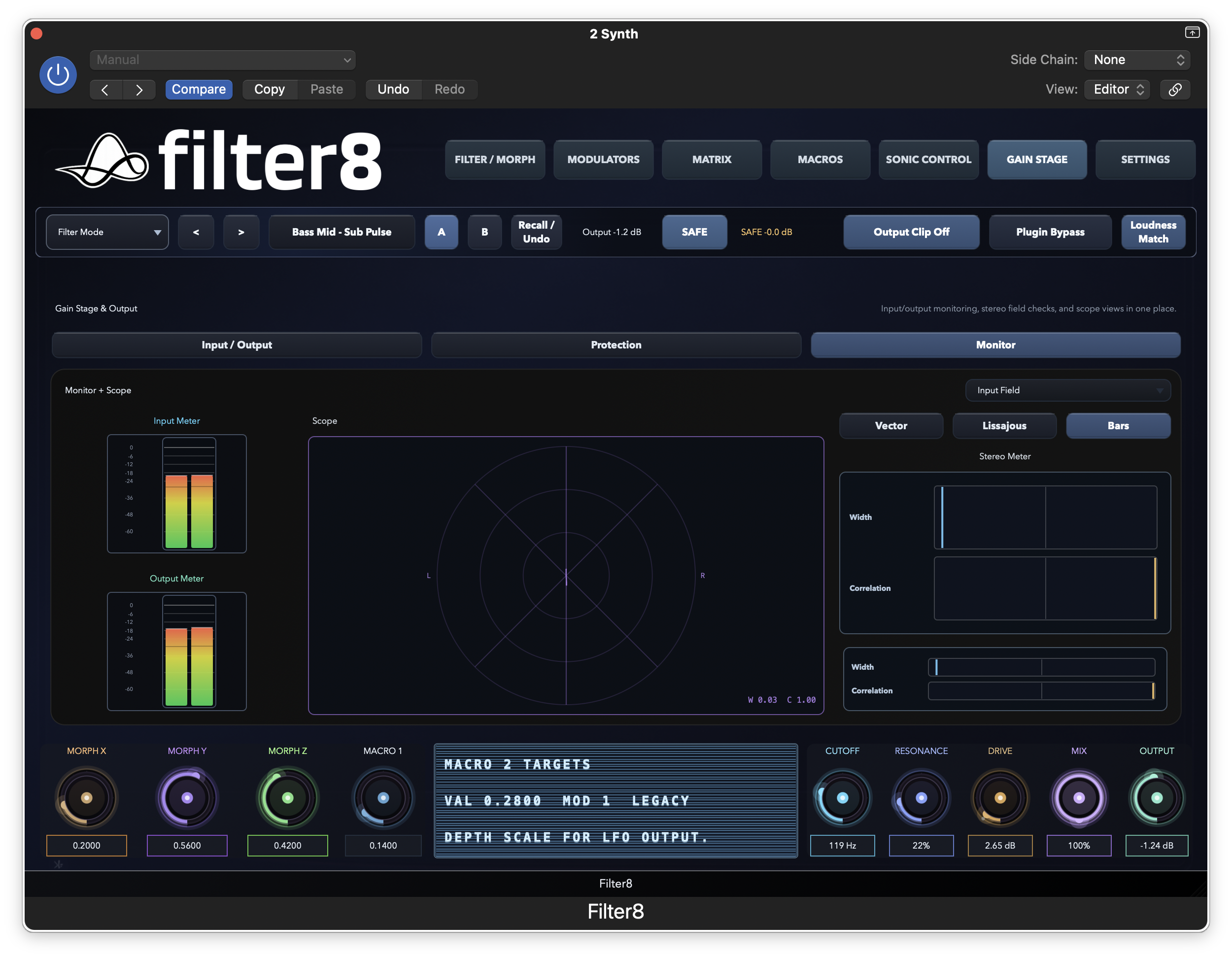
Task: Click the Copy button
Action: pyautogui.click(x=270, y=90)
